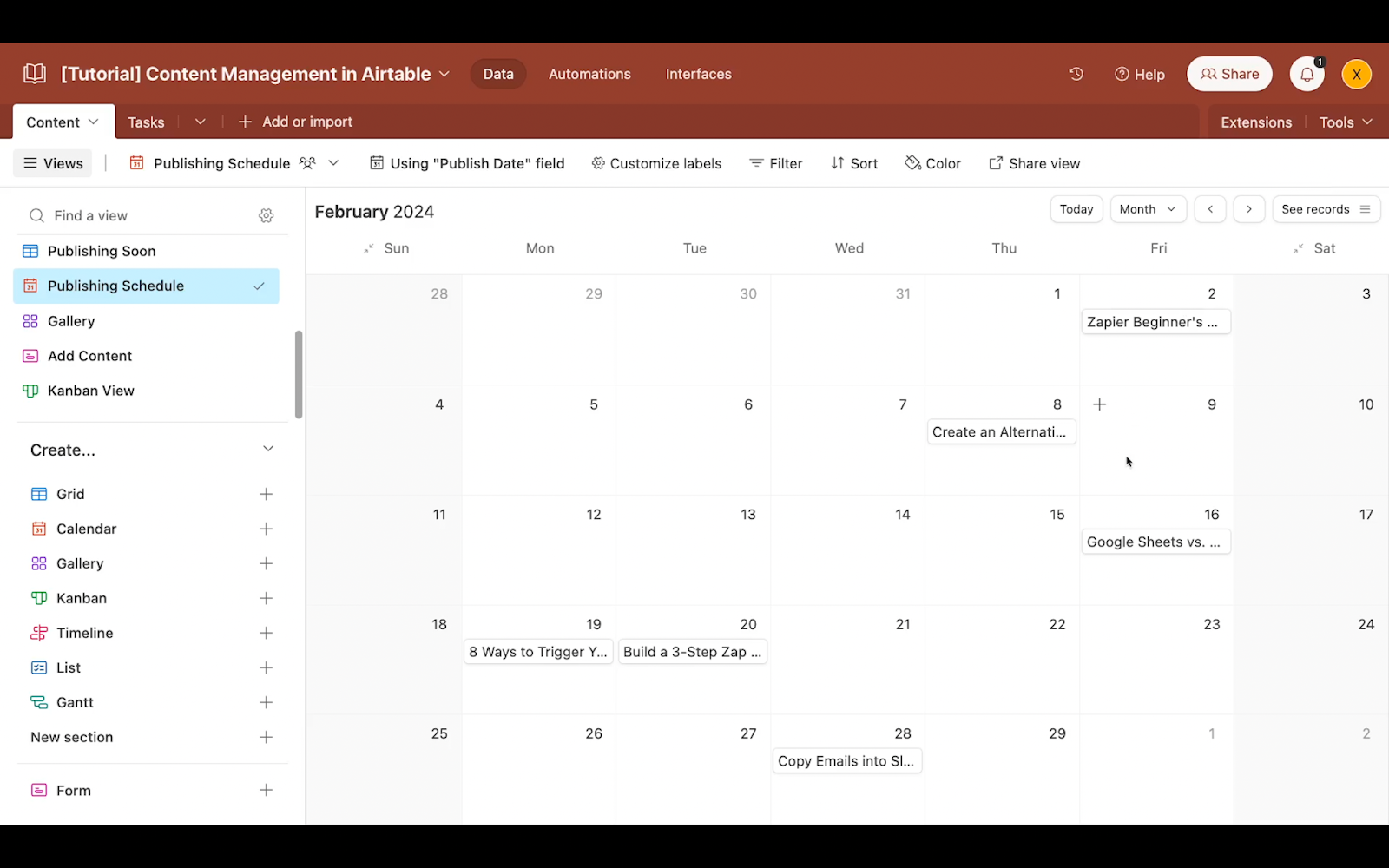Open the base history clock icon
Viewport: 1389px width, 868px height.
click(x=1076, y=74)
